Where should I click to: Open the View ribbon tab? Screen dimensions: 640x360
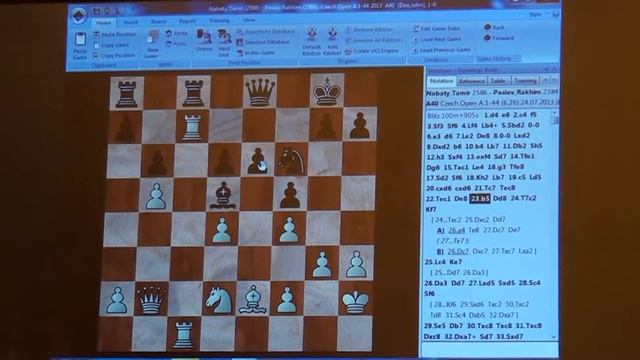point(249,20)
